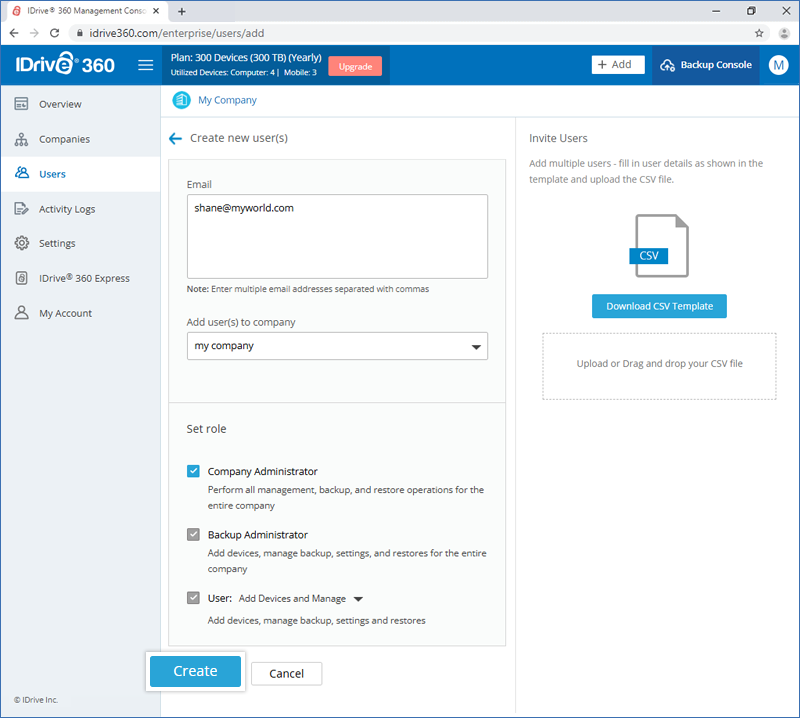This screenshot has height=718, width=800.
Task: Click the Users sidebar icon
Action: pyautogui.click(x=21, y=174)
